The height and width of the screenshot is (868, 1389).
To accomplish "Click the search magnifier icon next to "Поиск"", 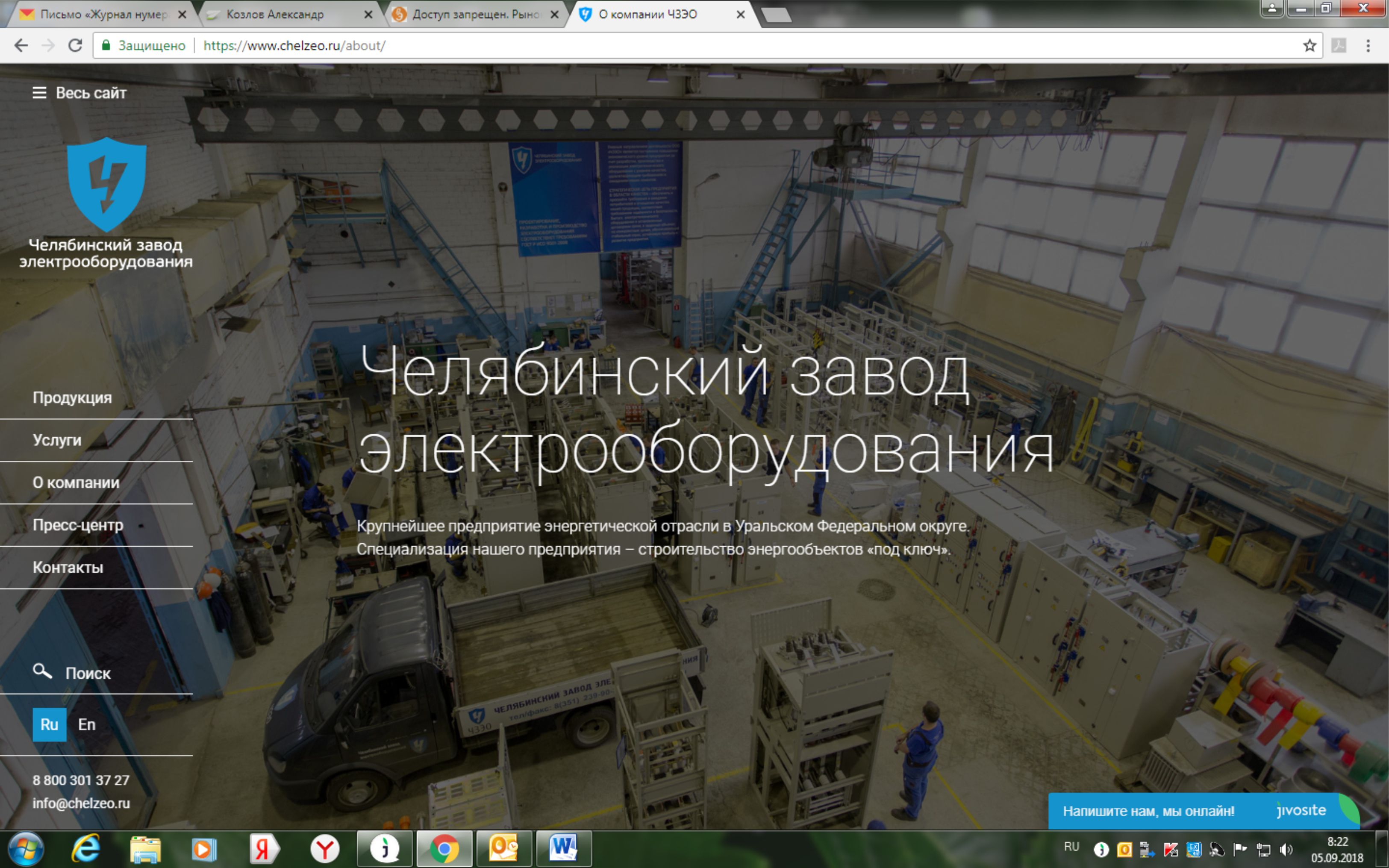I will point(42,671).
